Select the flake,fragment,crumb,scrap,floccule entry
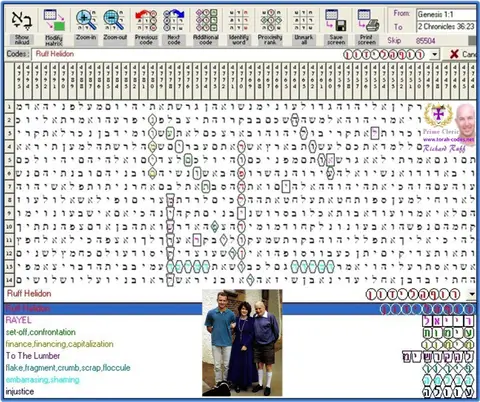This screenshot has height=402, width=480. coord(68,368)
